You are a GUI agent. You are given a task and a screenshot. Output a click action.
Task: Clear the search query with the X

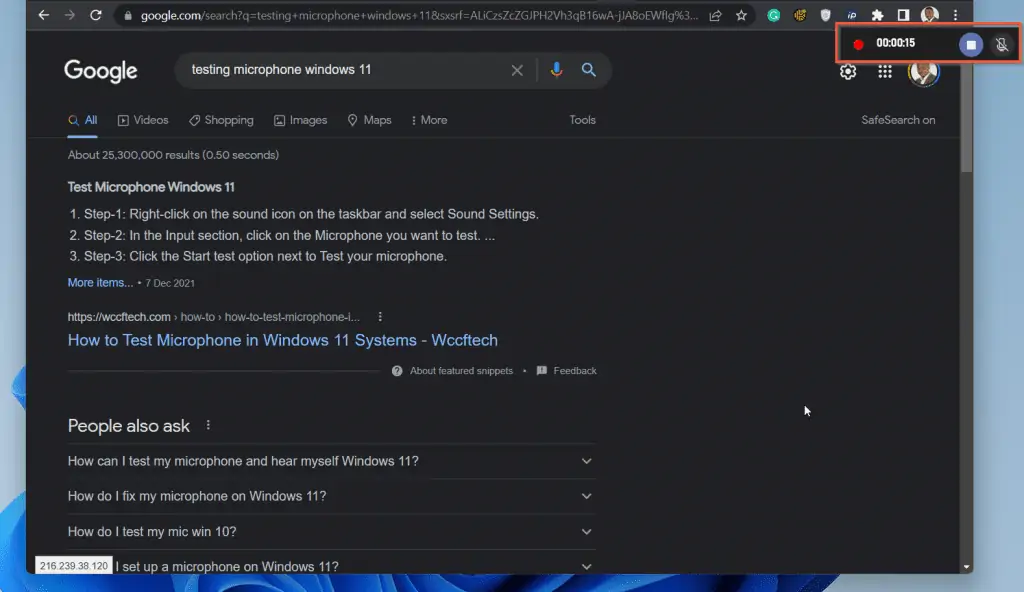point(517,70)
